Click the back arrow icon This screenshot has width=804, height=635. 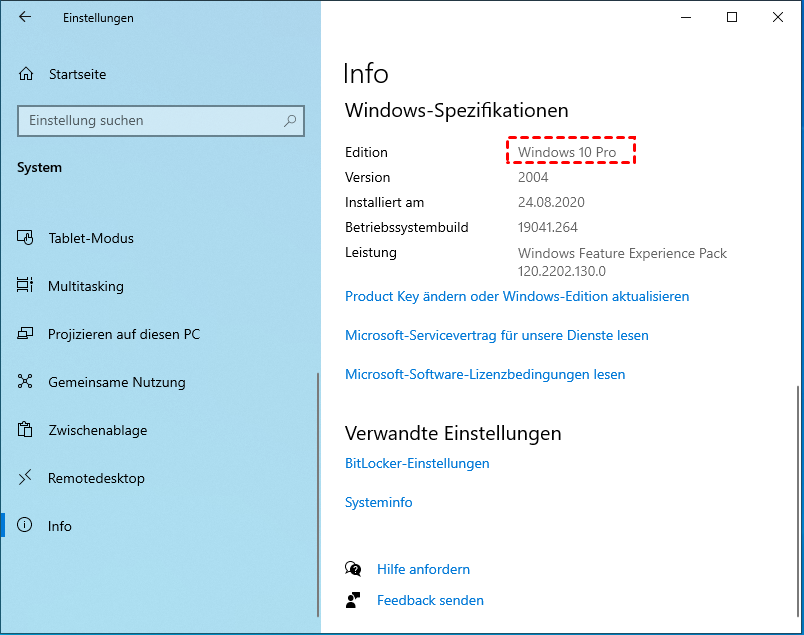click(25, 17)
